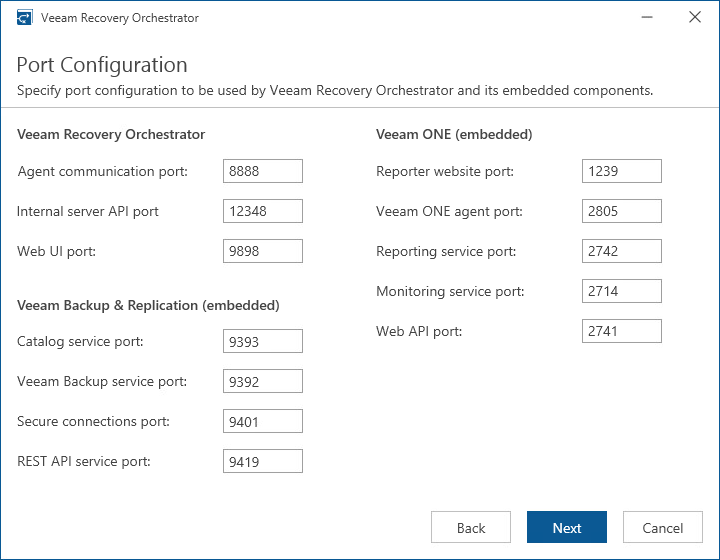Click the Port Configuration heading
The height and width of the screenshot is (560, 720).
[x=102, y=65]
